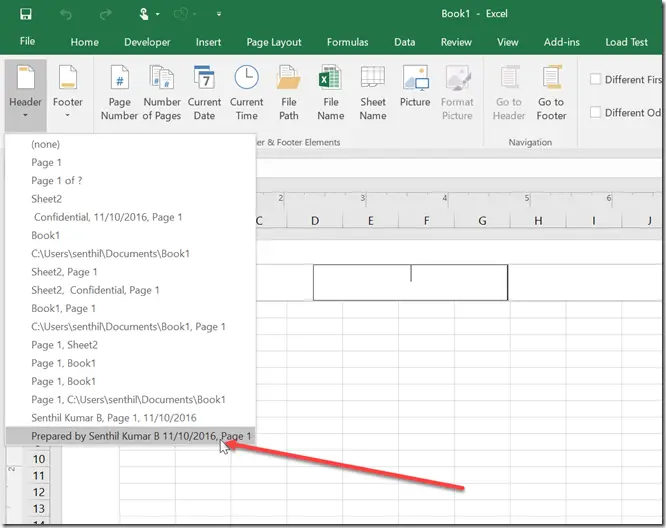Click Go to Footer button
The width and height of the screenshot is (666, 528).
pos(551,93)
